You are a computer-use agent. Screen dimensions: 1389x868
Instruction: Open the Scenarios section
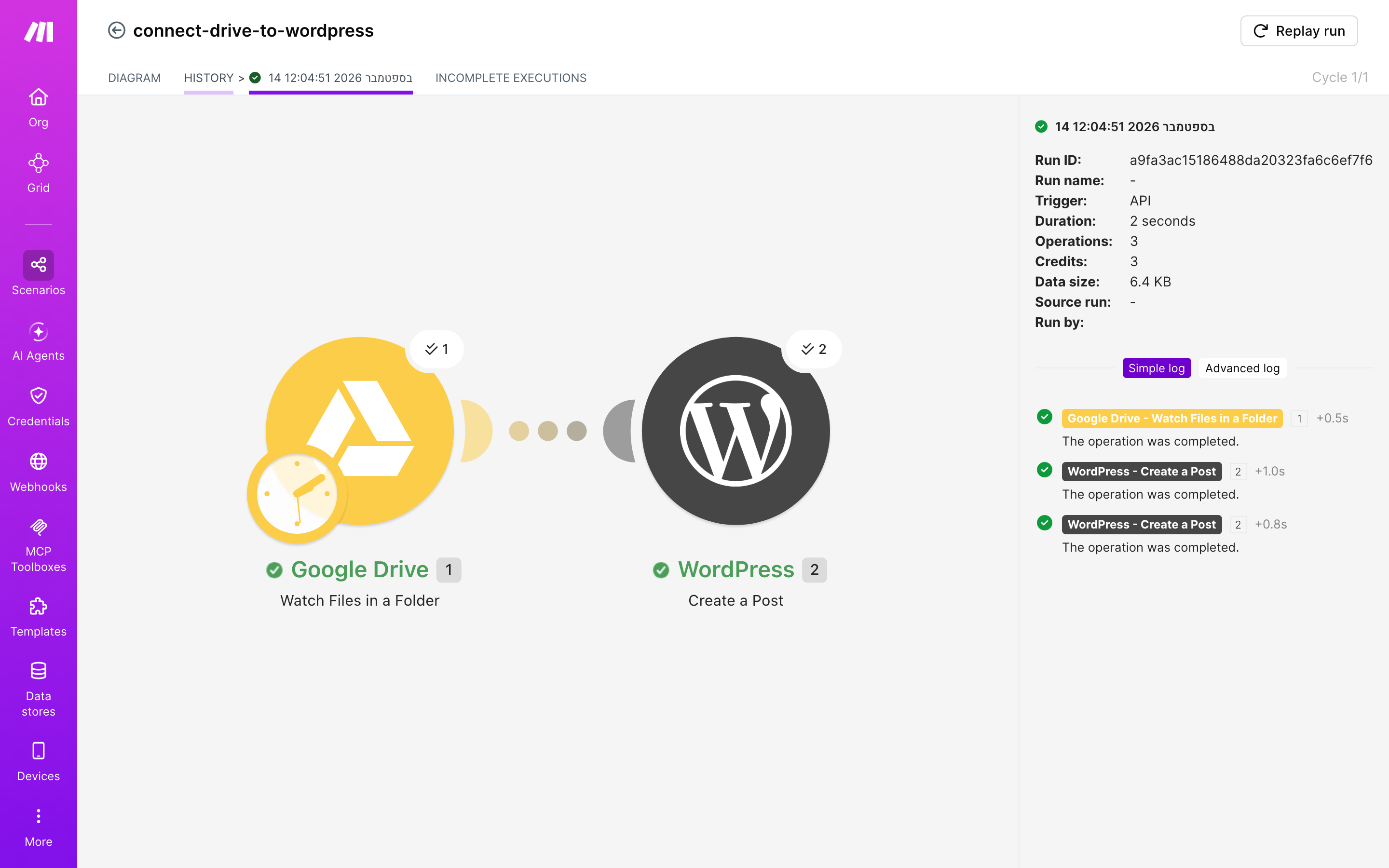point(39,273)
